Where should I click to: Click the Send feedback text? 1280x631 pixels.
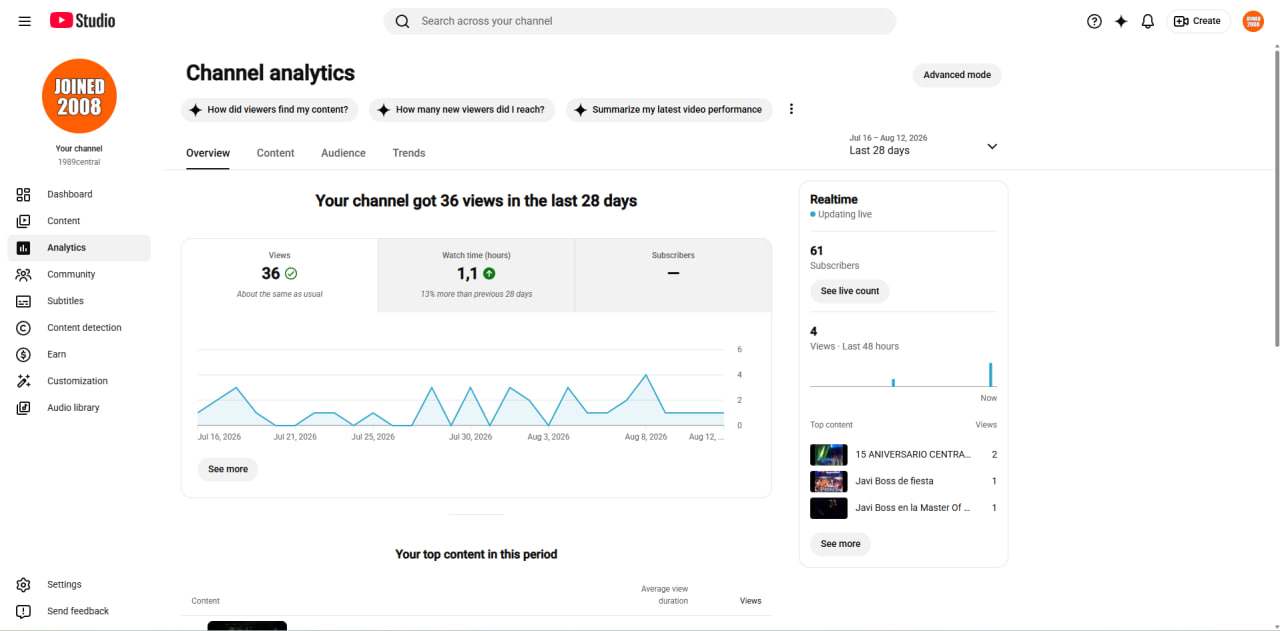(78, 611)
